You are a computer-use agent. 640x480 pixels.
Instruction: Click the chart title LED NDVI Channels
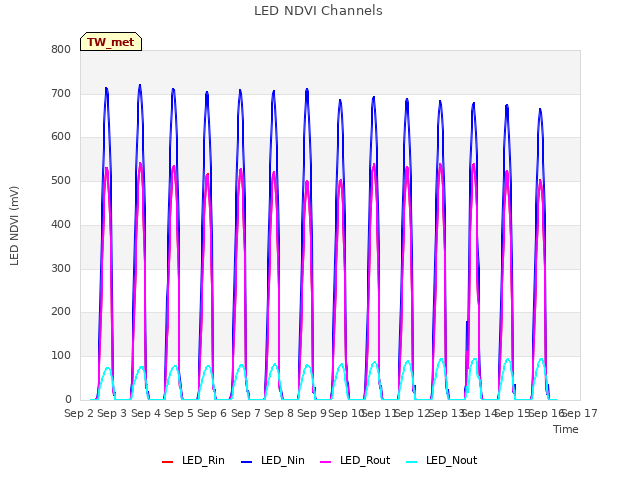[x=318, y=11]
